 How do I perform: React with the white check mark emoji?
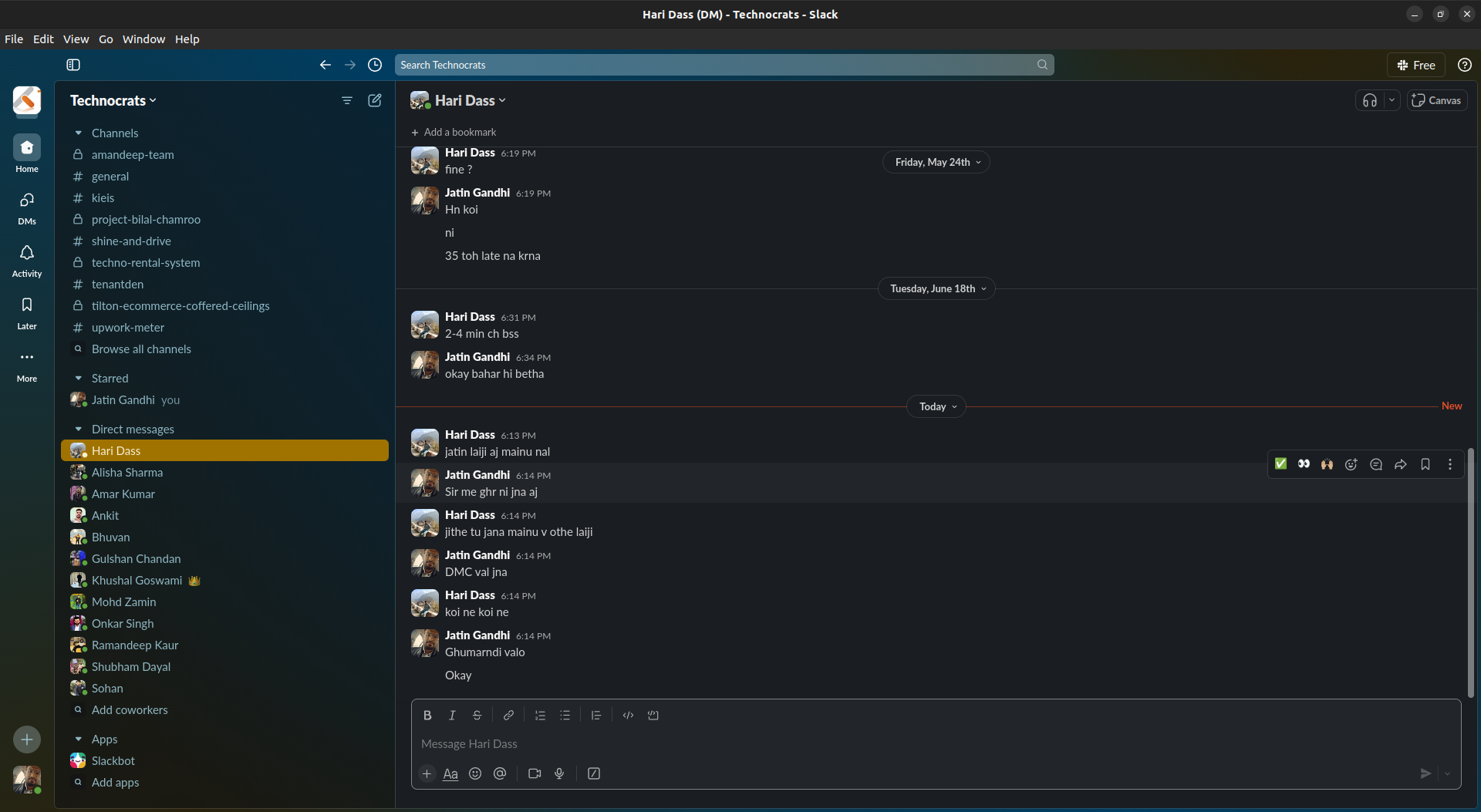(1280, 464)
